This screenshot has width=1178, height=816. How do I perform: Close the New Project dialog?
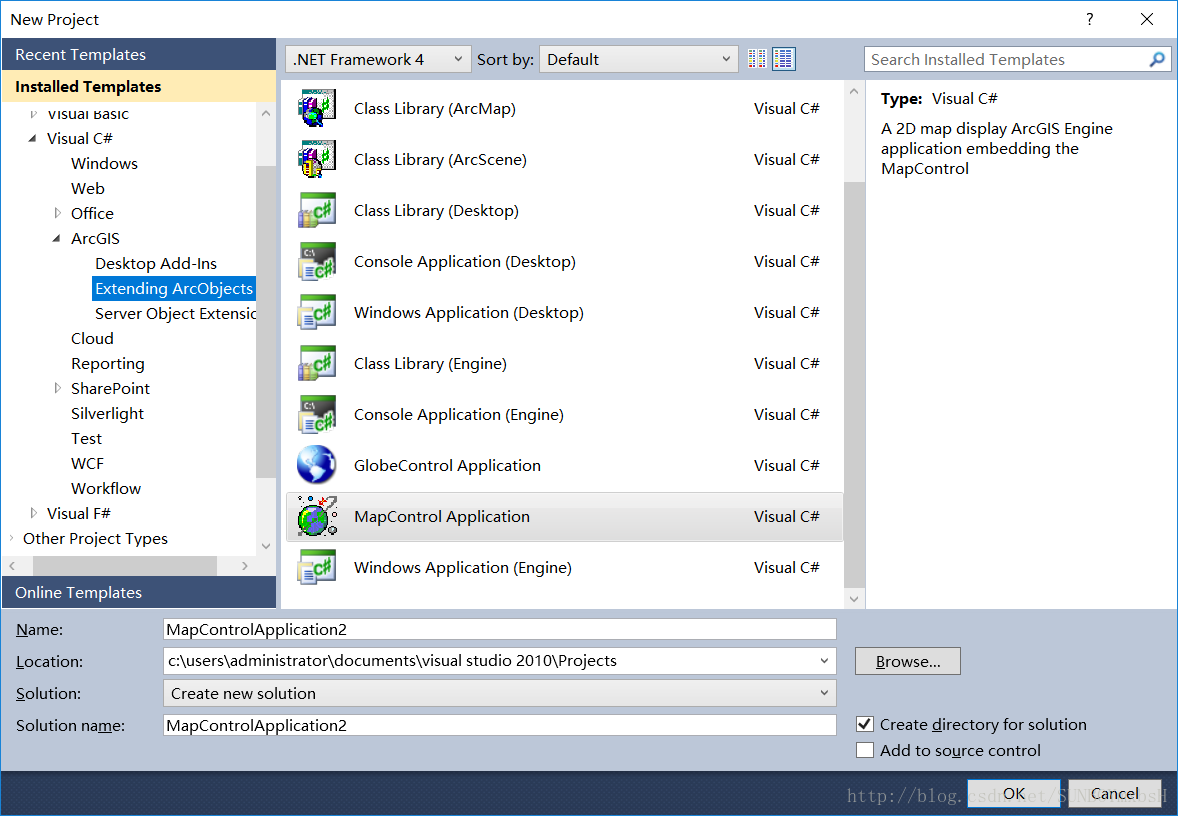point(1146,20)
